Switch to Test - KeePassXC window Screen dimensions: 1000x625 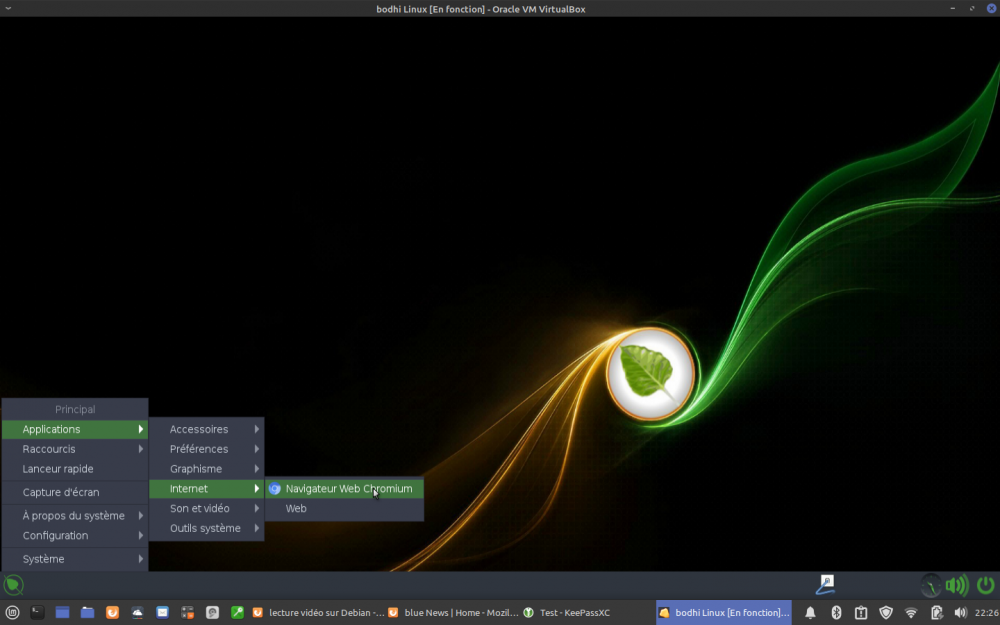tap(566, 612)
